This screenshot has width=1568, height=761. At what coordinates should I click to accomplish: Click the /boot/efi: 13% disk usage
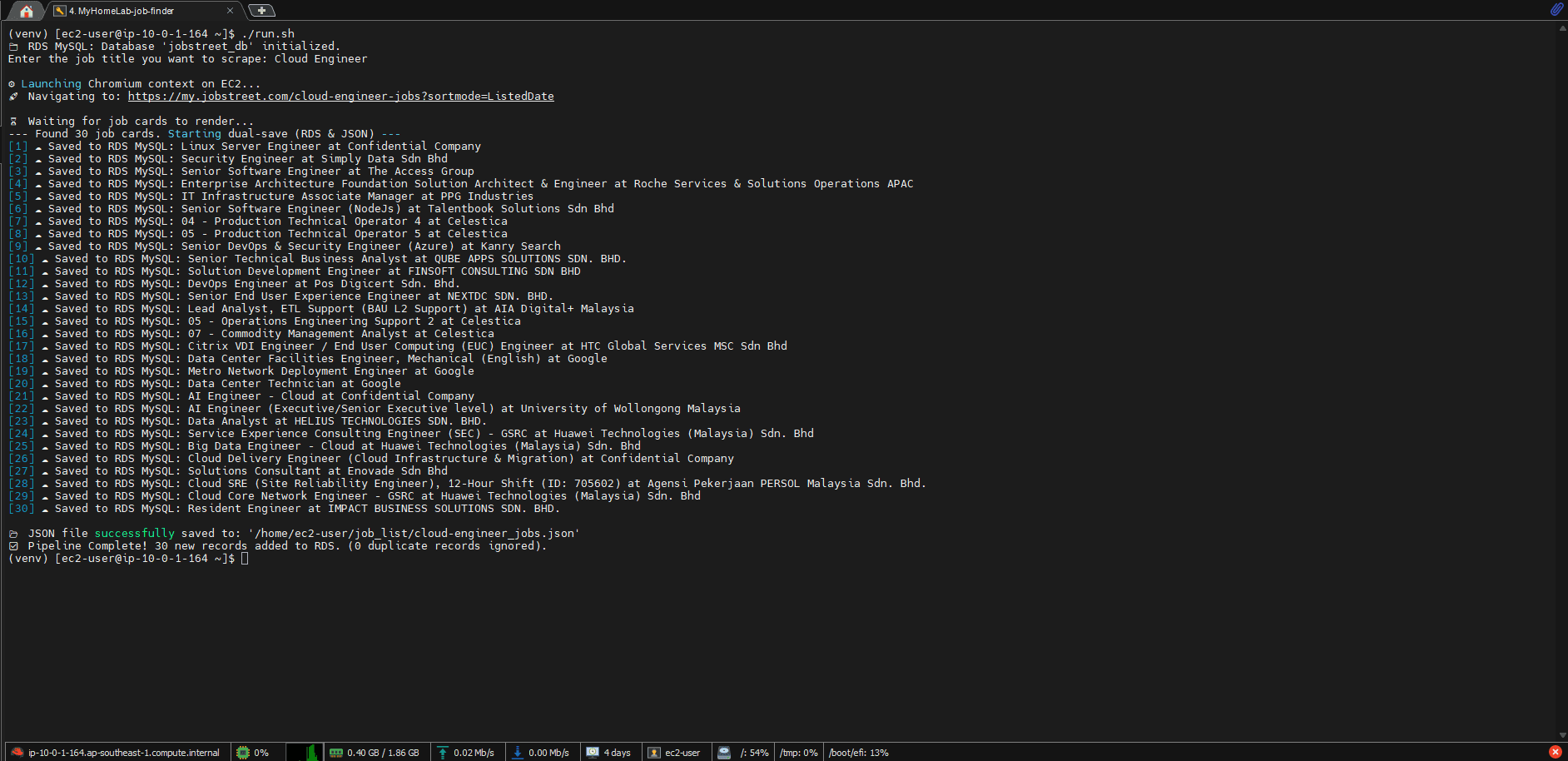(x=859, y=753)
